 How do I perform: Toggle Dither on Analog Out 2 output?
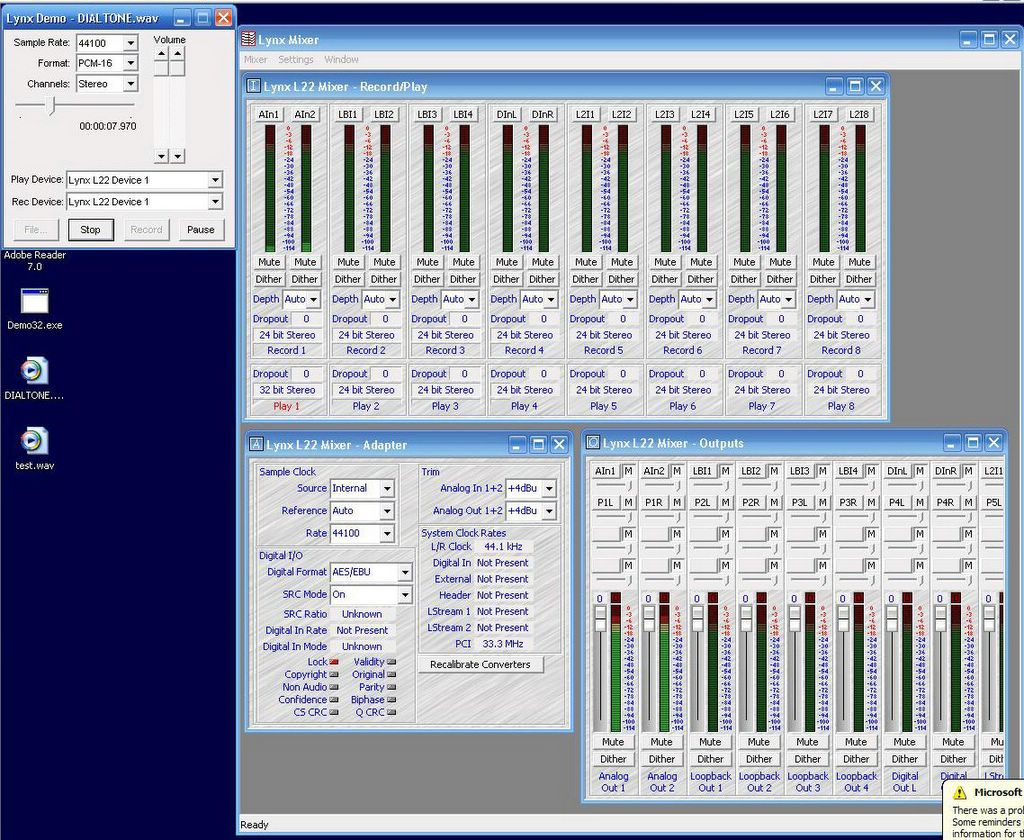(662, 759)
